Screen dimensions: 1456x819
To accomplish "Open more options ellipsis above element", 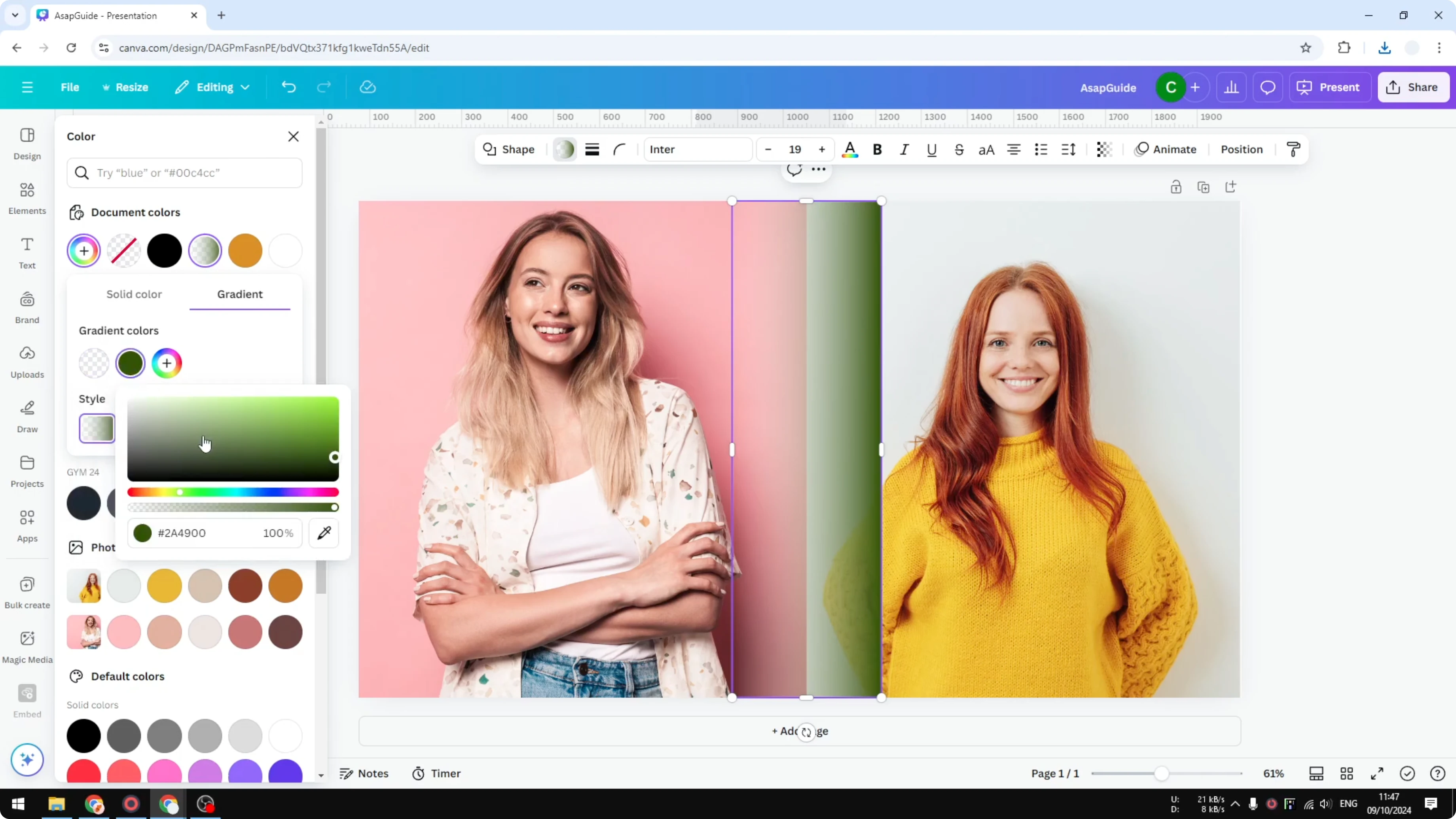I will pyautogui.click(x=819, y=170).
